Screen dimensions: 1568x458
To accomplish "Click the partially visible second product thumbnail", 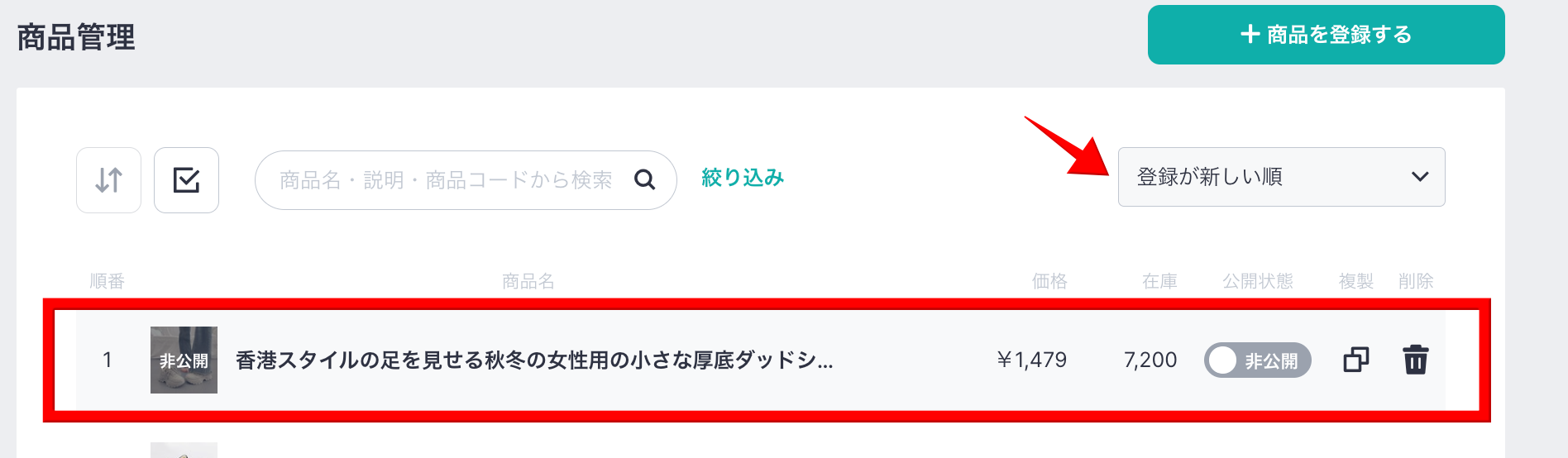I will 184,450.
